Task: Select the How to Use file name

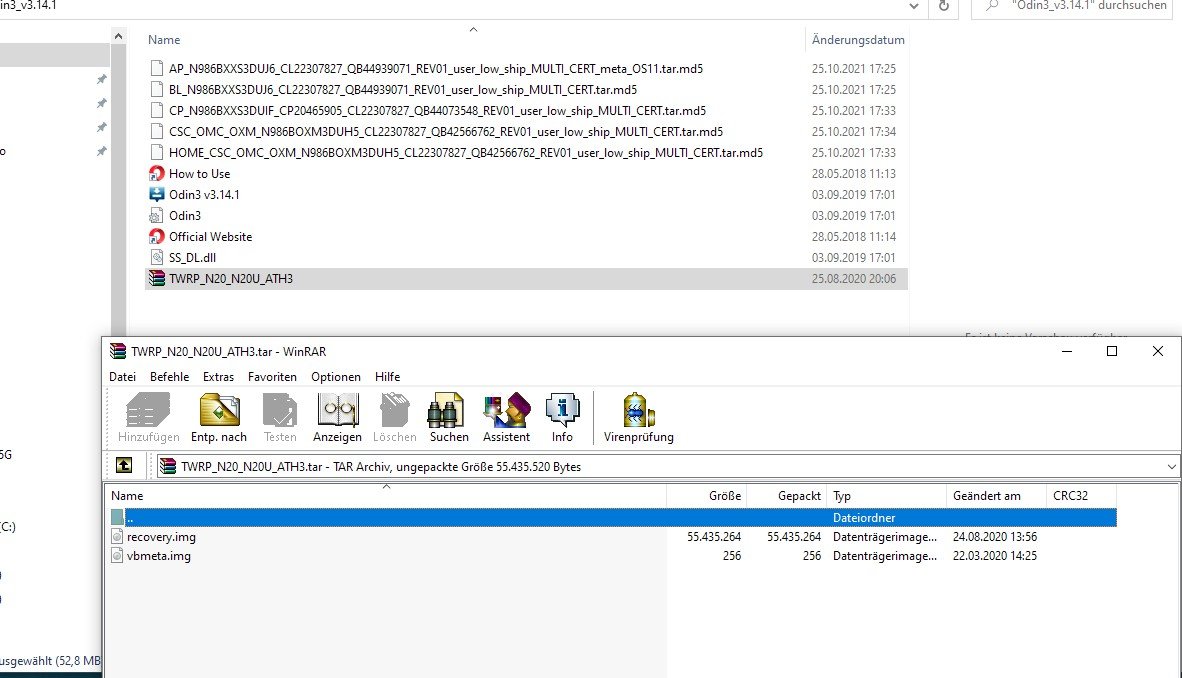Action: [200, 173]
